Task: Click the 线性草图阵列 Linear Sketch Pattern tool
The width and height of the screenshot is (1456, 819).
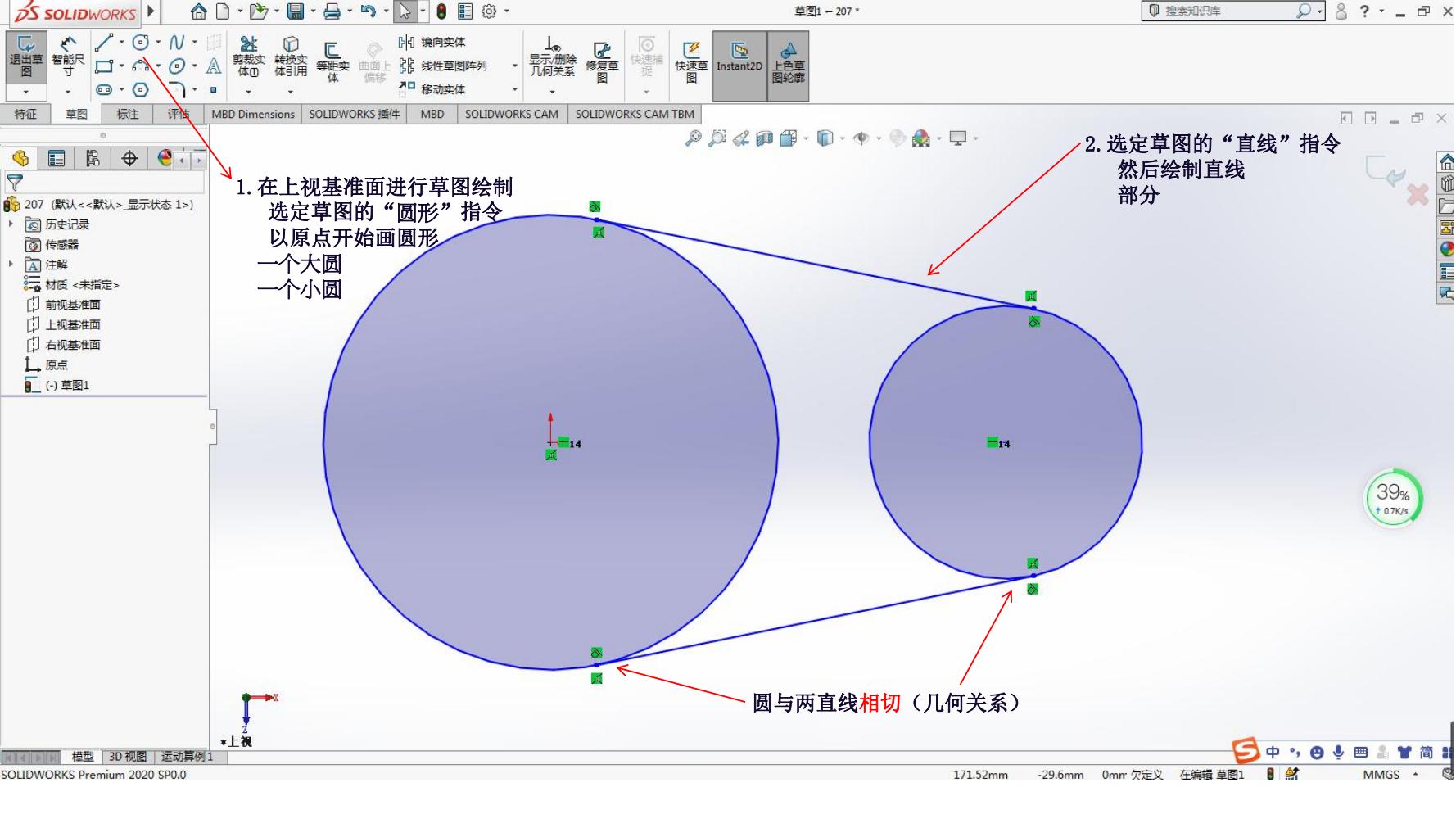Action: pyautogui.click(x=443, y=66)
